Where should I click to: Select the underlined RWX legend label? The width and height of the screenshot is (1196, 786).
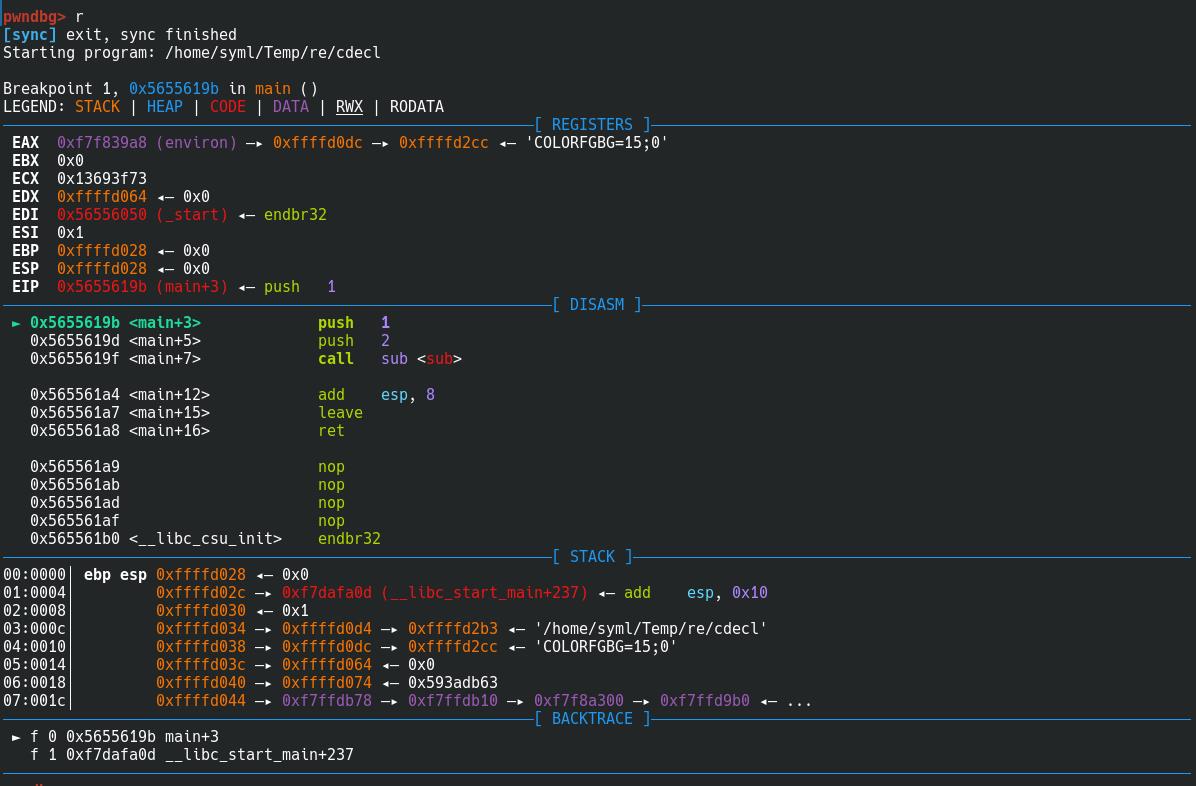(x=349, y=107)
